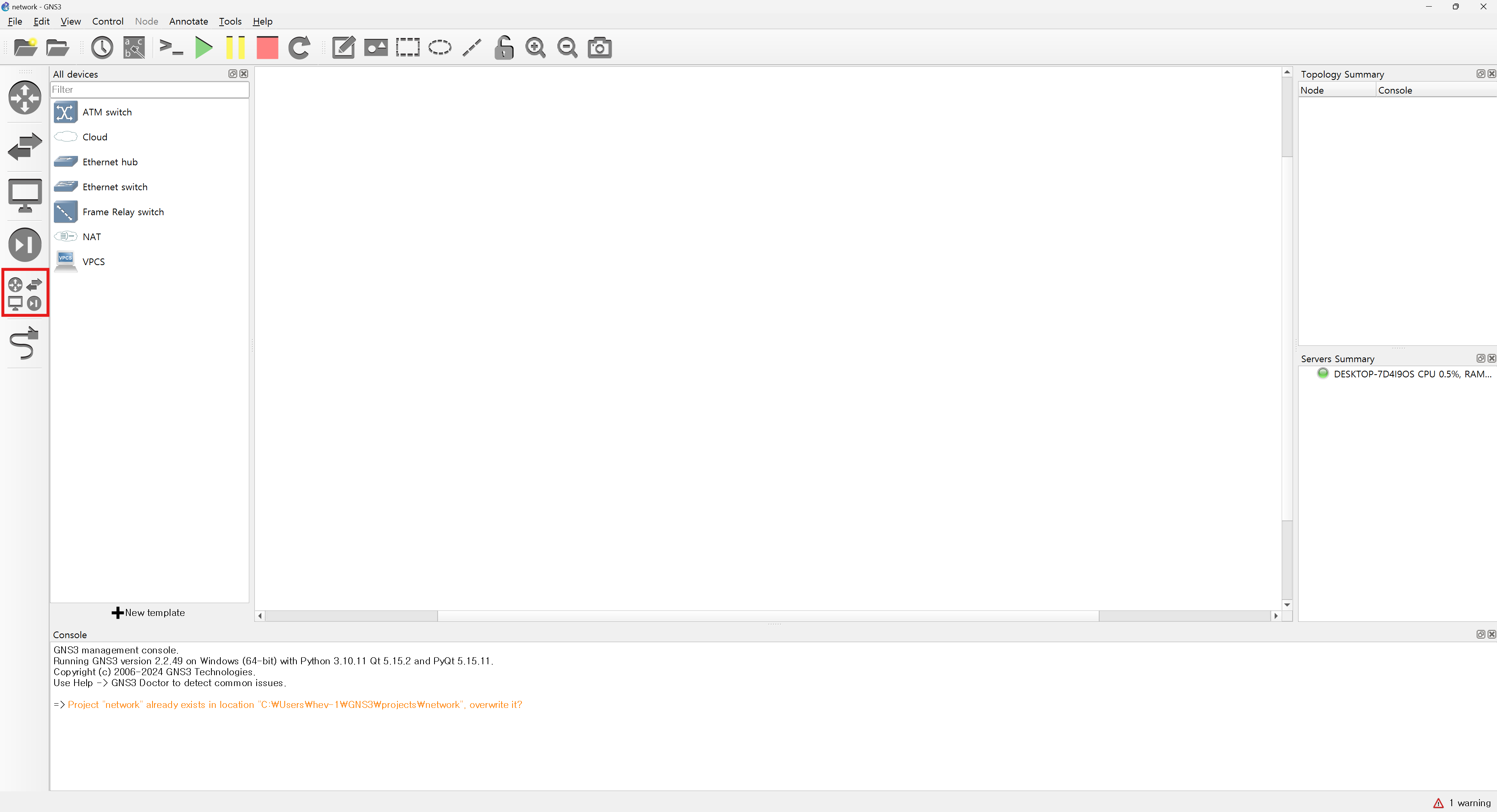
Task: Click the green Start all nodes button
Action: tap(203, 48)
